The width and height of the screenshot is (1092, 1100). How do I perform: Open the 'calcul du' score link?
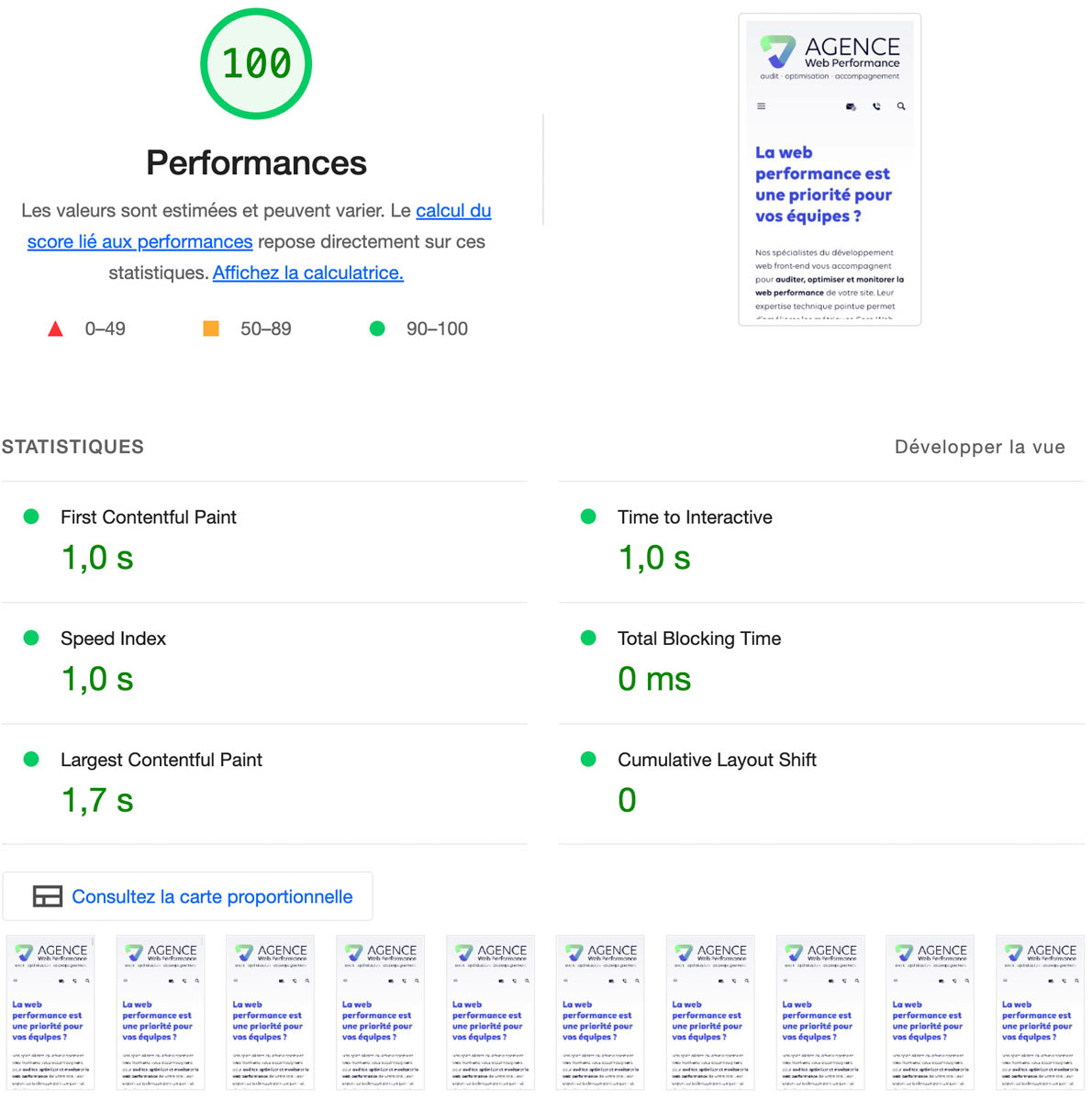(453, 210)
